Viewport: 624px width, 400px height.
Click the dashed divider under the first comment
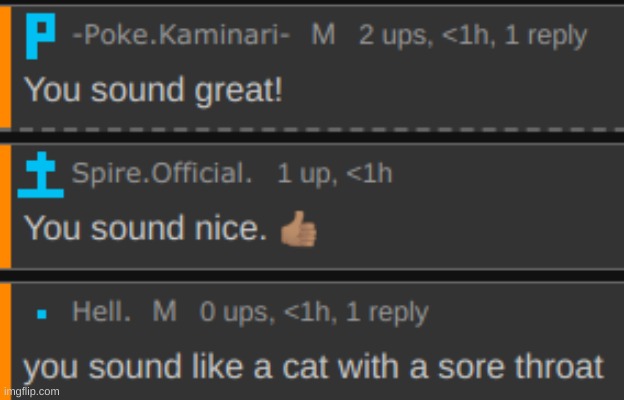coord(318,130)
